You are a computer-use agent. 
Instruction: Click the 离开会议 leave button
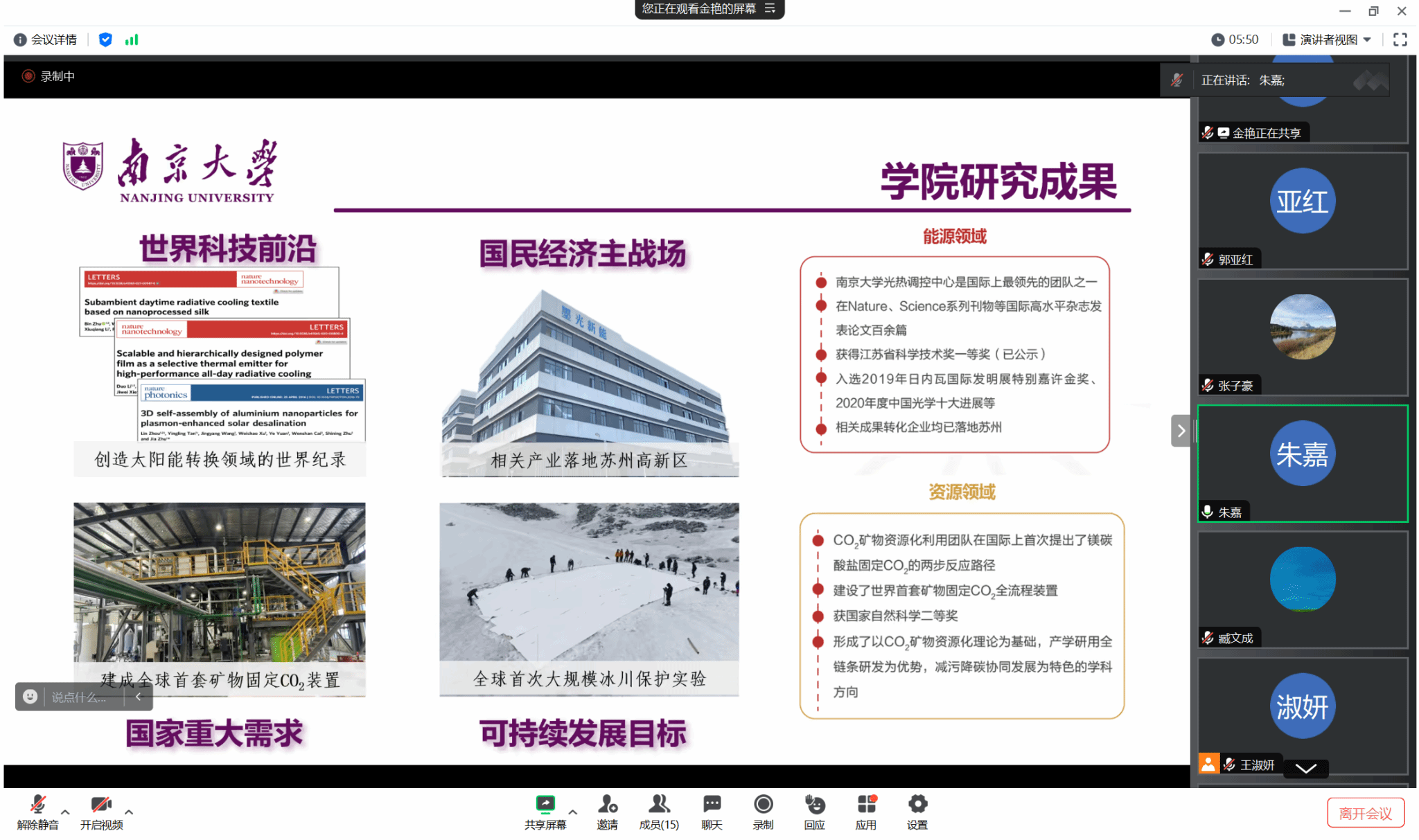(1365, 813)
